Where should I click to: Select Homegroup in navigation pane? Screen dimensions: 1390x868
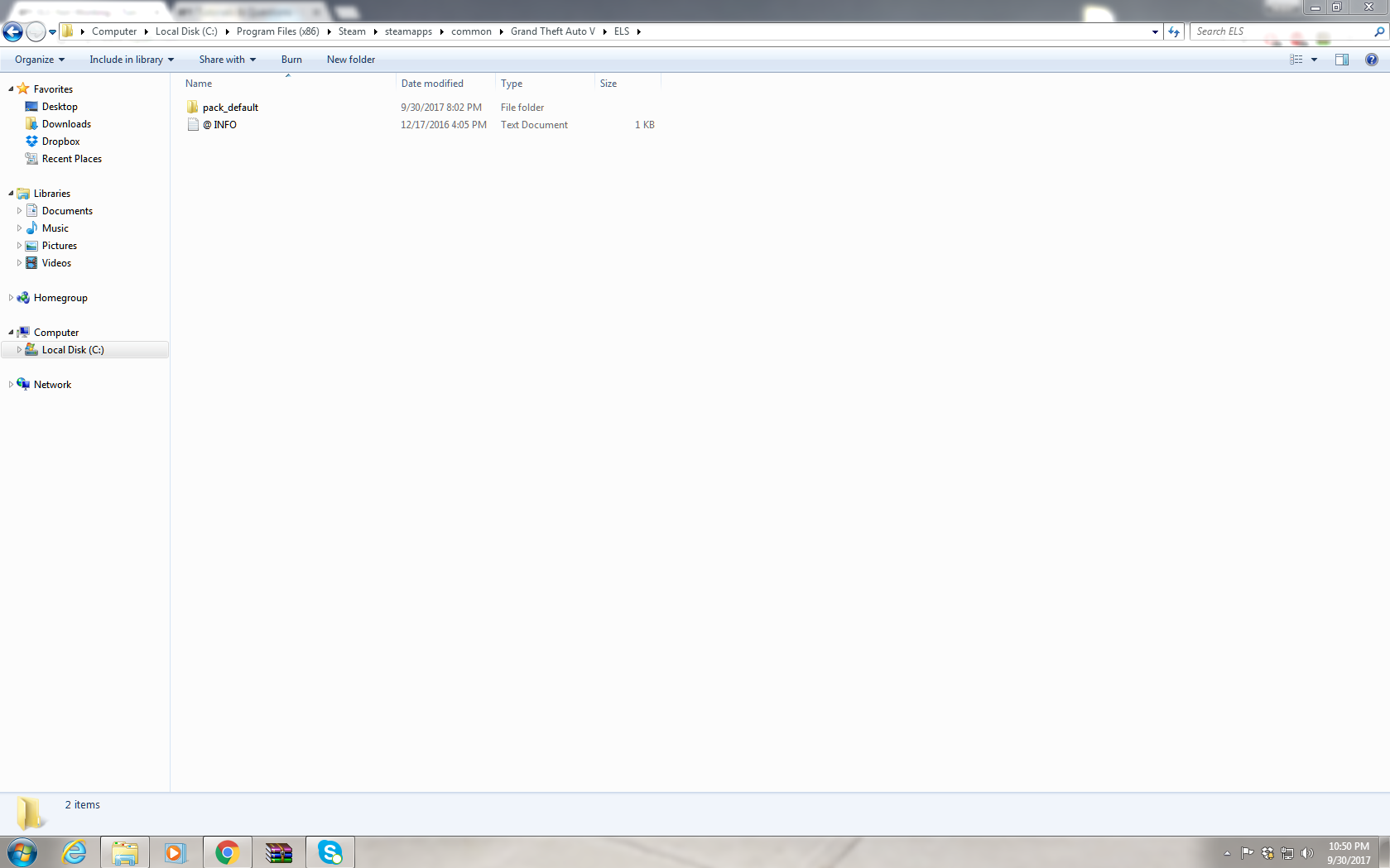pos(60,298)
